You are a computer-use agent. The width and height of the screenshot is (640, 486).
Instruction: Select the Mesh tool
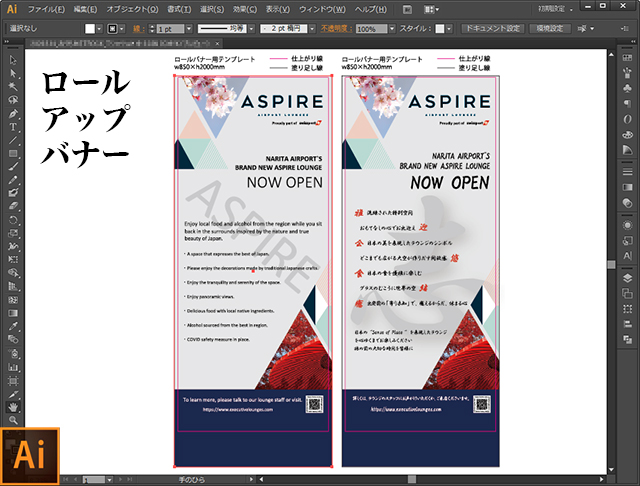pos(13,300)
